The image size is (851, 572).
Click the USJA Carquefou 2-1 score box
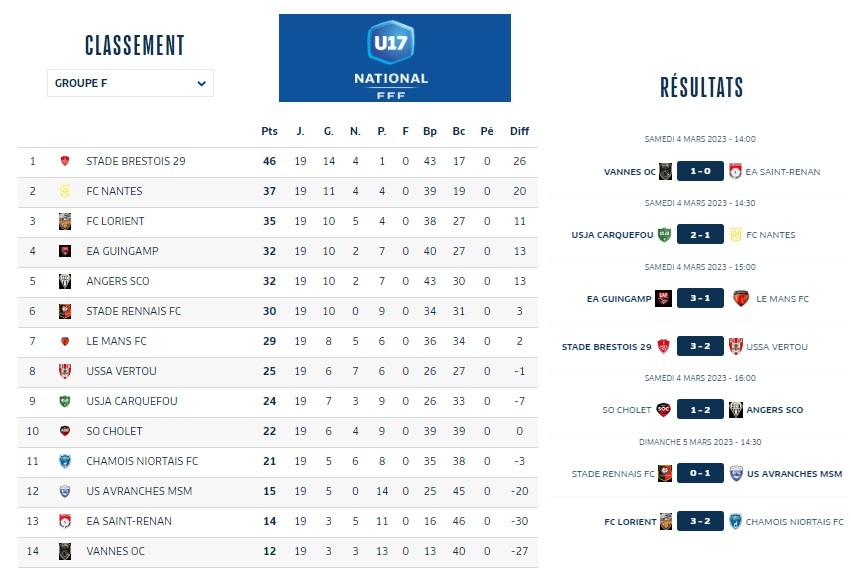[x=700, y=235]
